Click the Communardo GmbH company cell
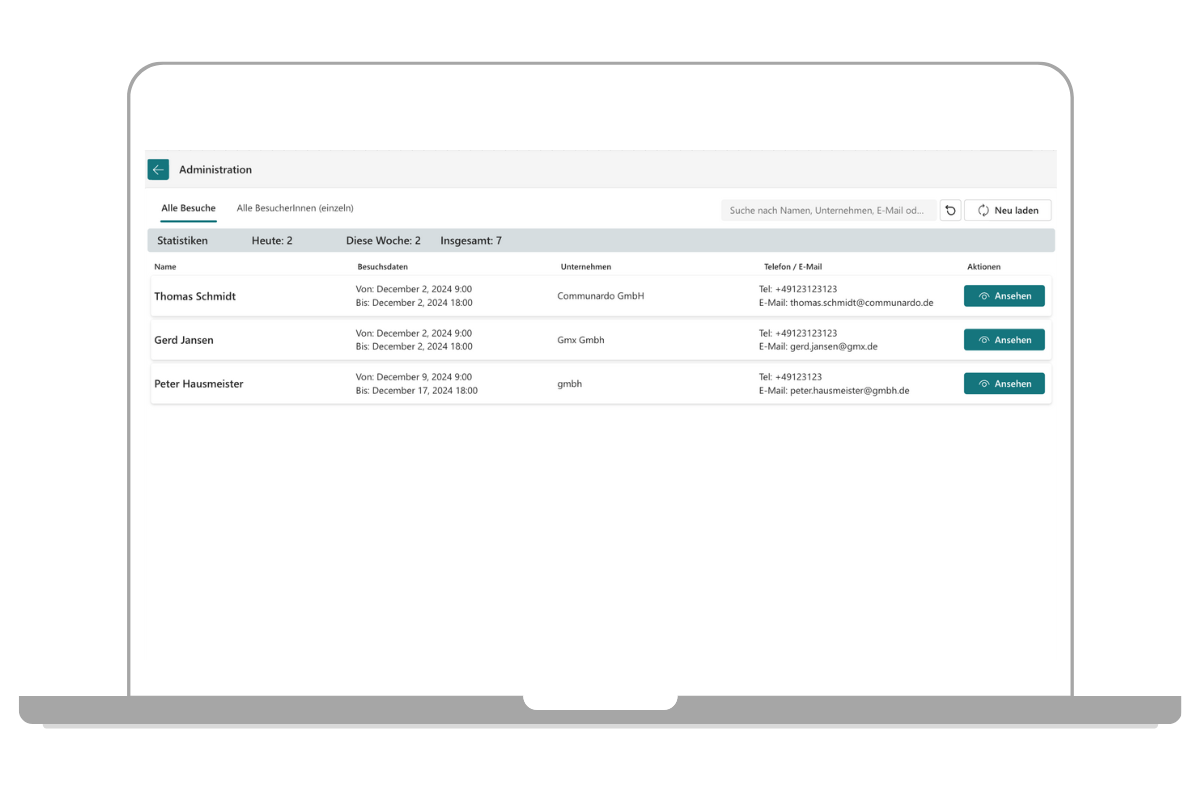The width and height of the screenshot is (1200, 790). (x=601, y=296)
